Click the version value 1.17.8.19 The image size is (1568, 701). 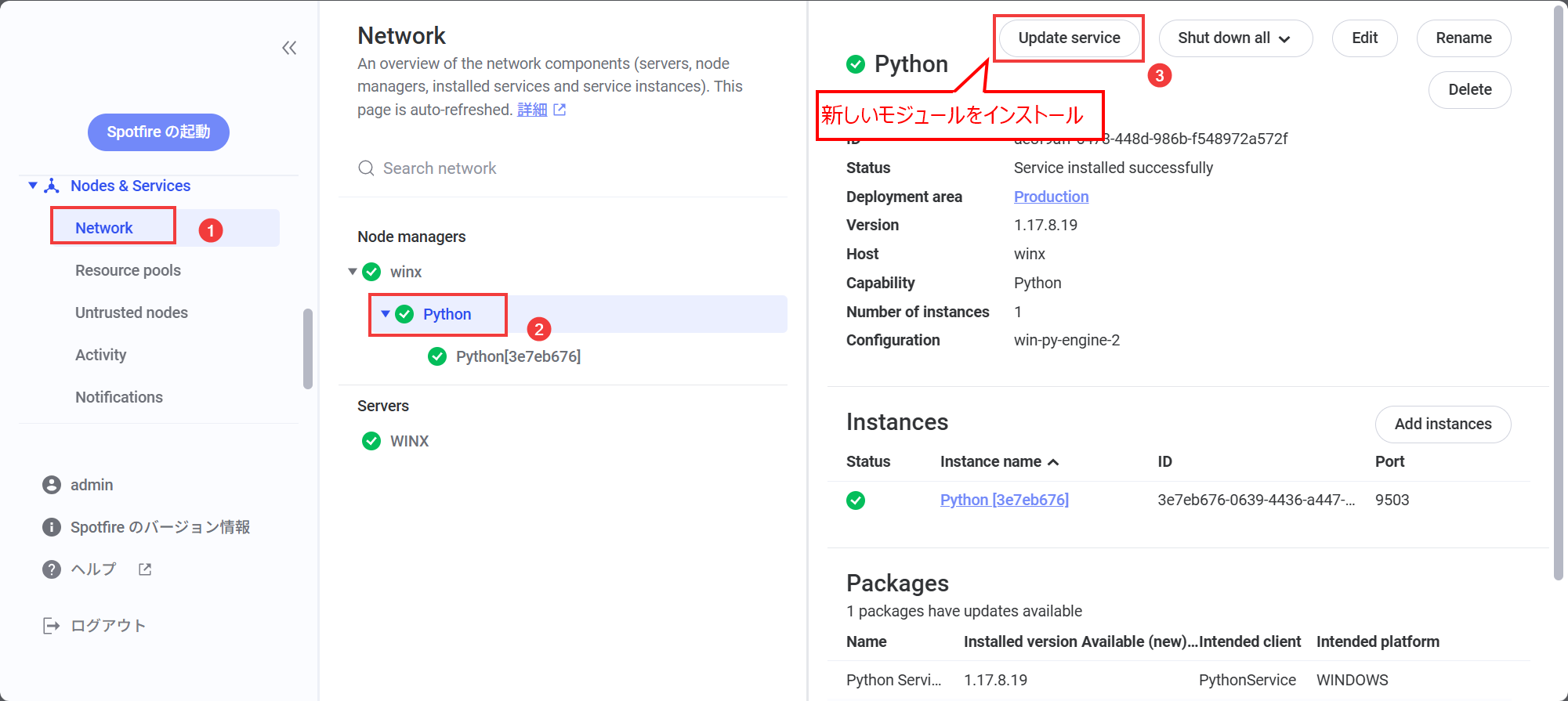point(1045,225)
